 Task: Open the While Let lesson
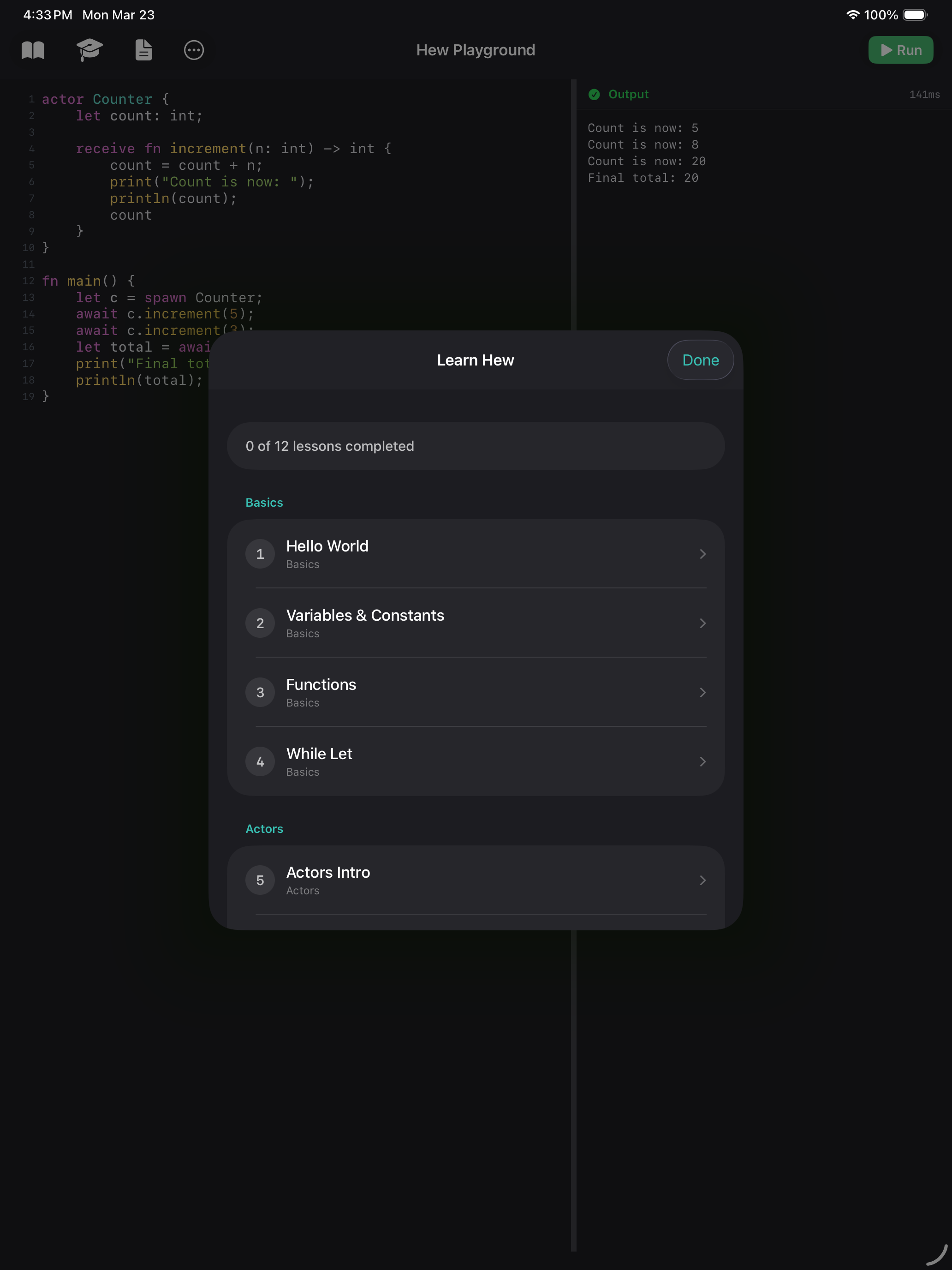pos(476,761)
